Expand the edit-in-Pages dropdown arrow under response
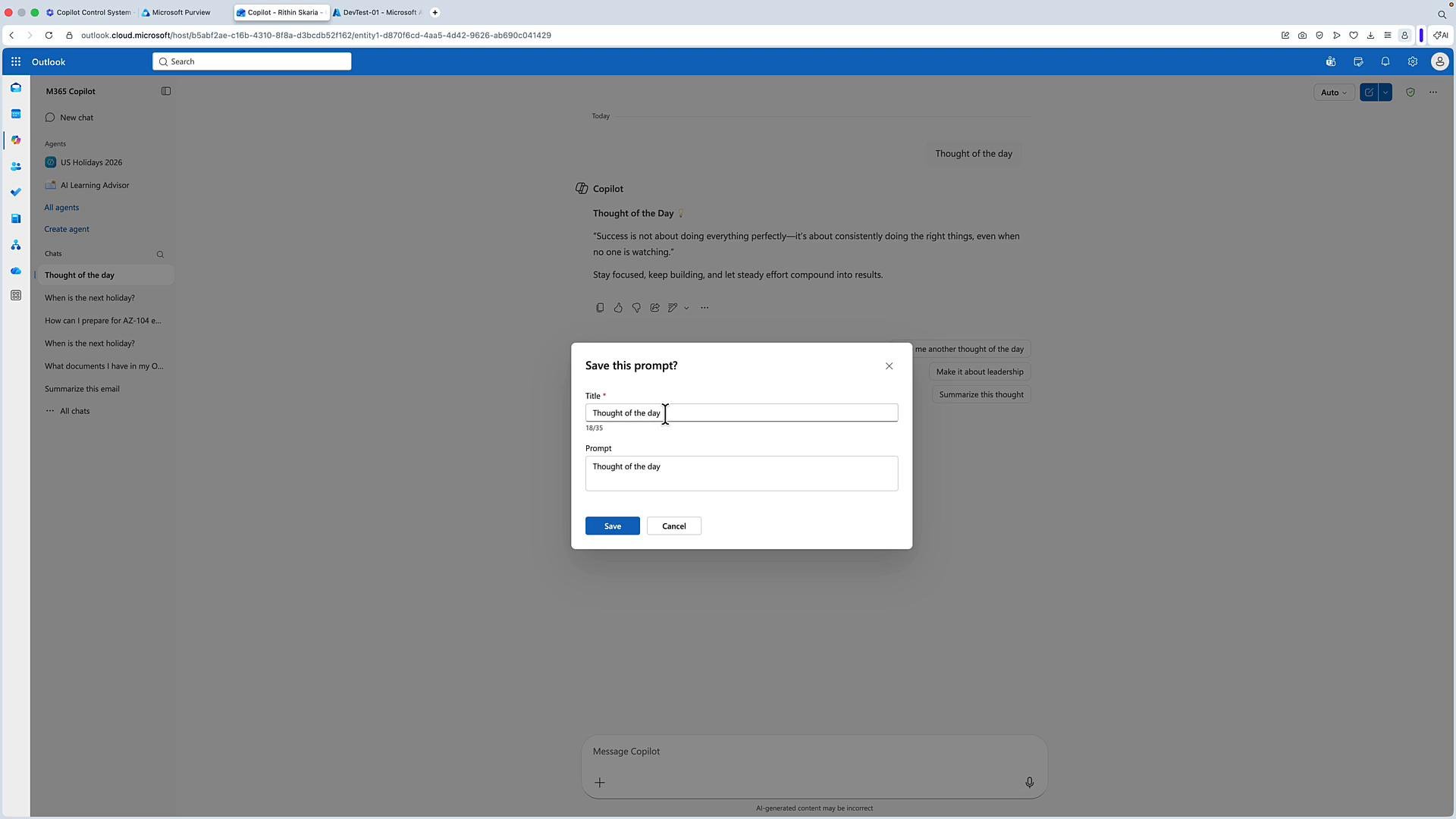This screenshot has width=1456, height=819. [x=686, y=308]
